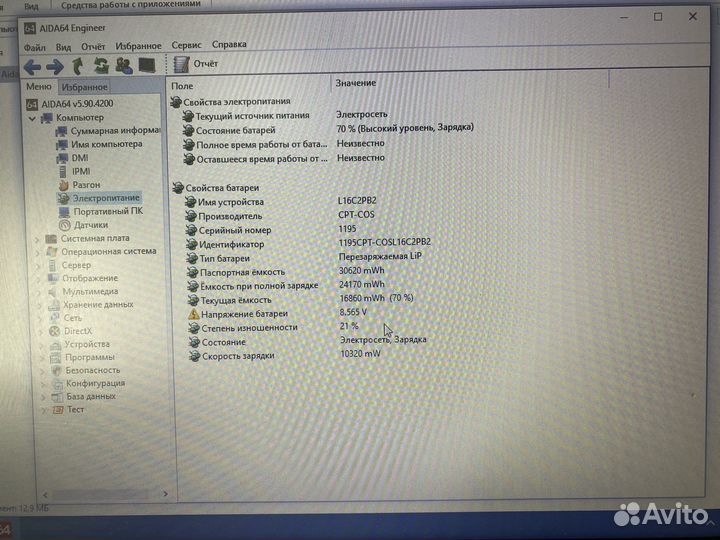Click the DirectX icon in tree

tap(55, 331)
